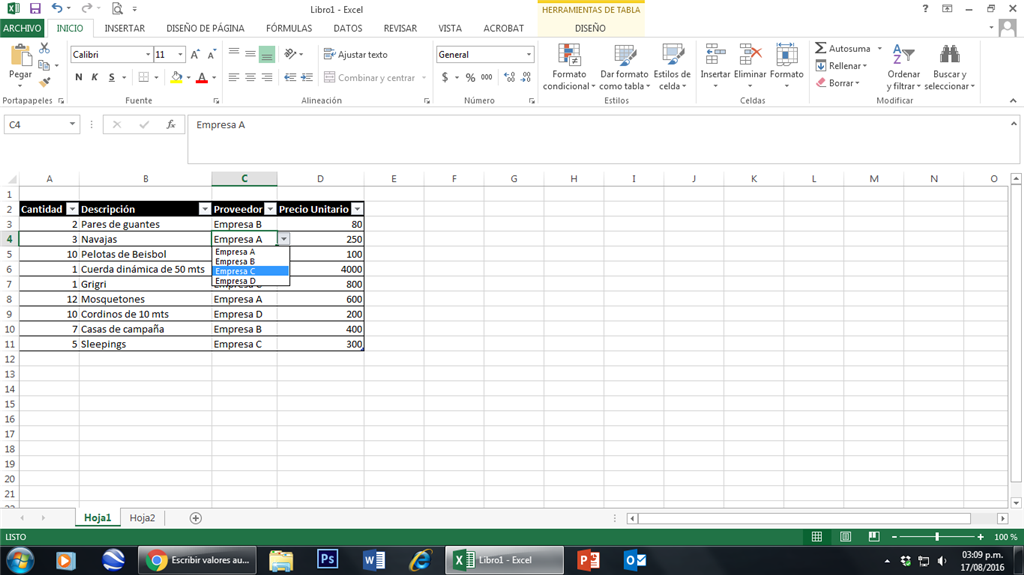Toggle Ajustar texto wrap
The height and width of the screenshot is (575, 1024).
coord(356,55)
